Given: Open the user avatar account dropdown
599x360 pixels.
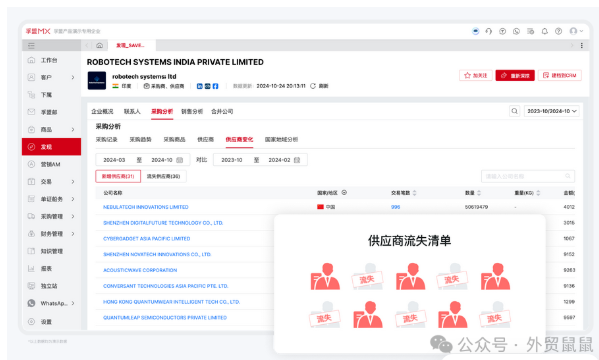Looking at the screenshot, I should 576,31.
